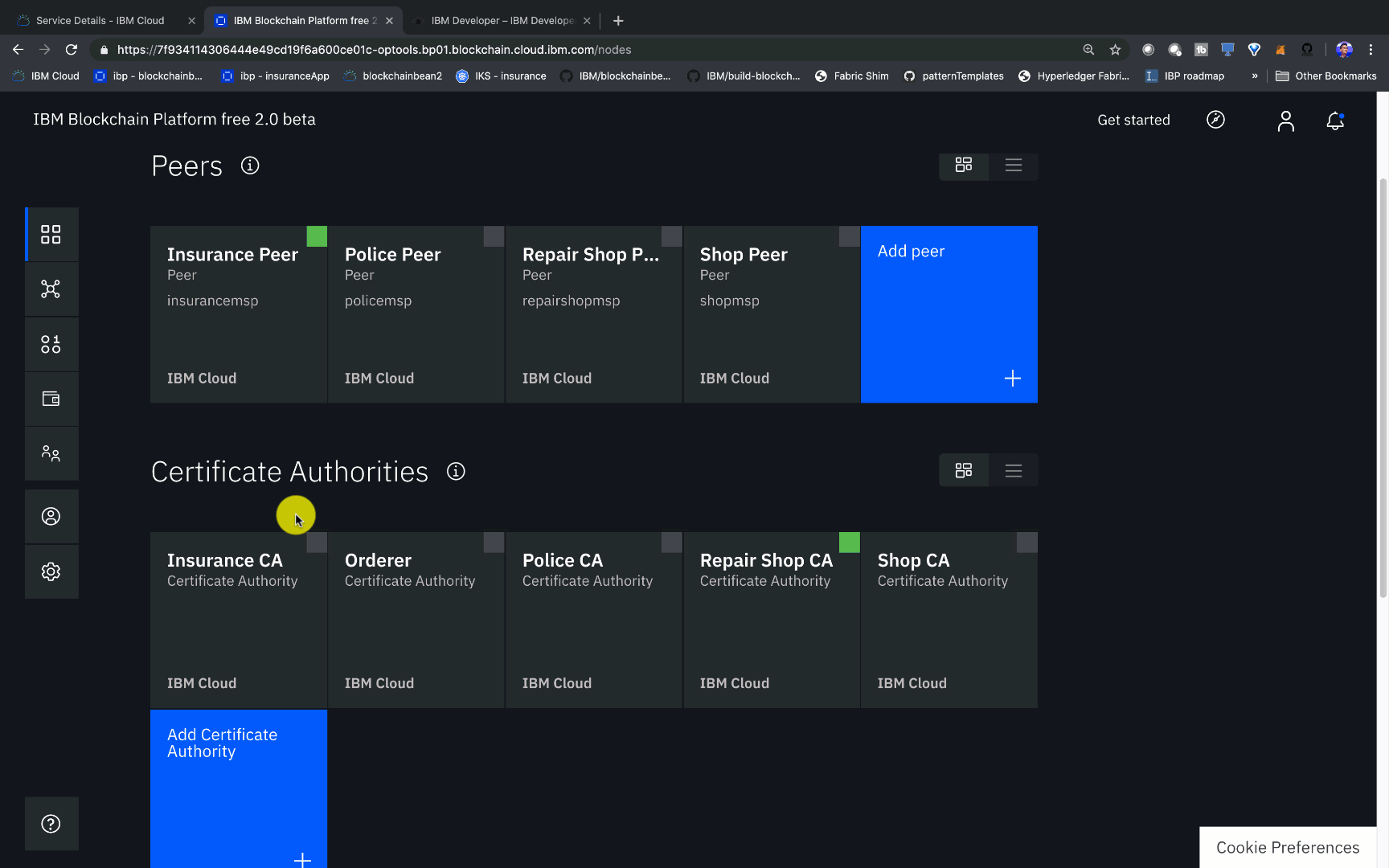Click the compass icon in header
This screenshot has width=1389, height=868.
pyautogui.click(x=1215, y=120)
